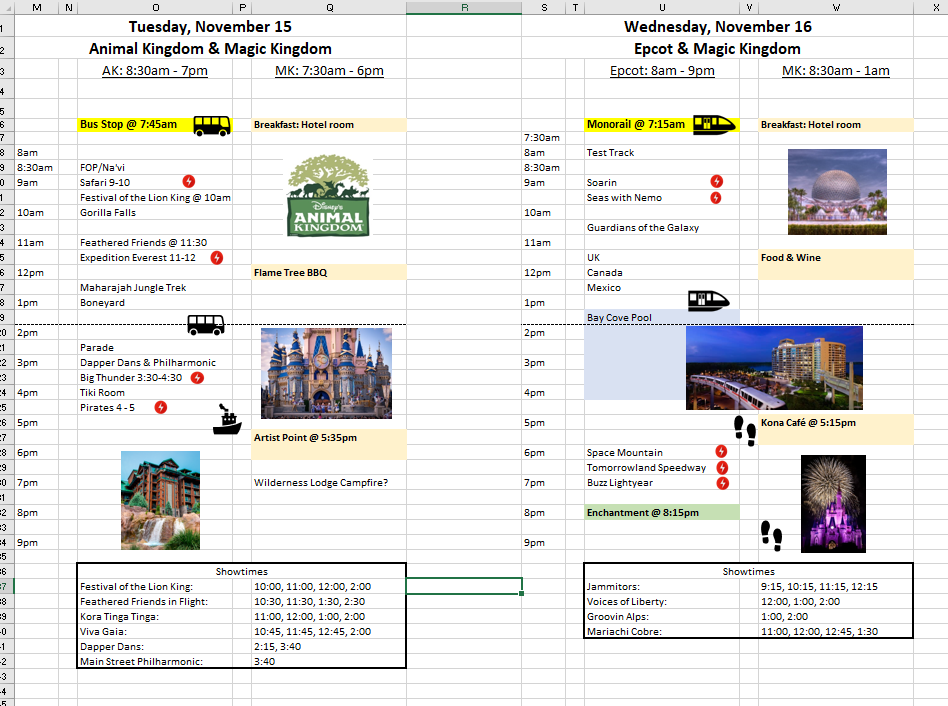
Task: Click the boat icon near Artist Point
Action: click(x=227, y=420)
